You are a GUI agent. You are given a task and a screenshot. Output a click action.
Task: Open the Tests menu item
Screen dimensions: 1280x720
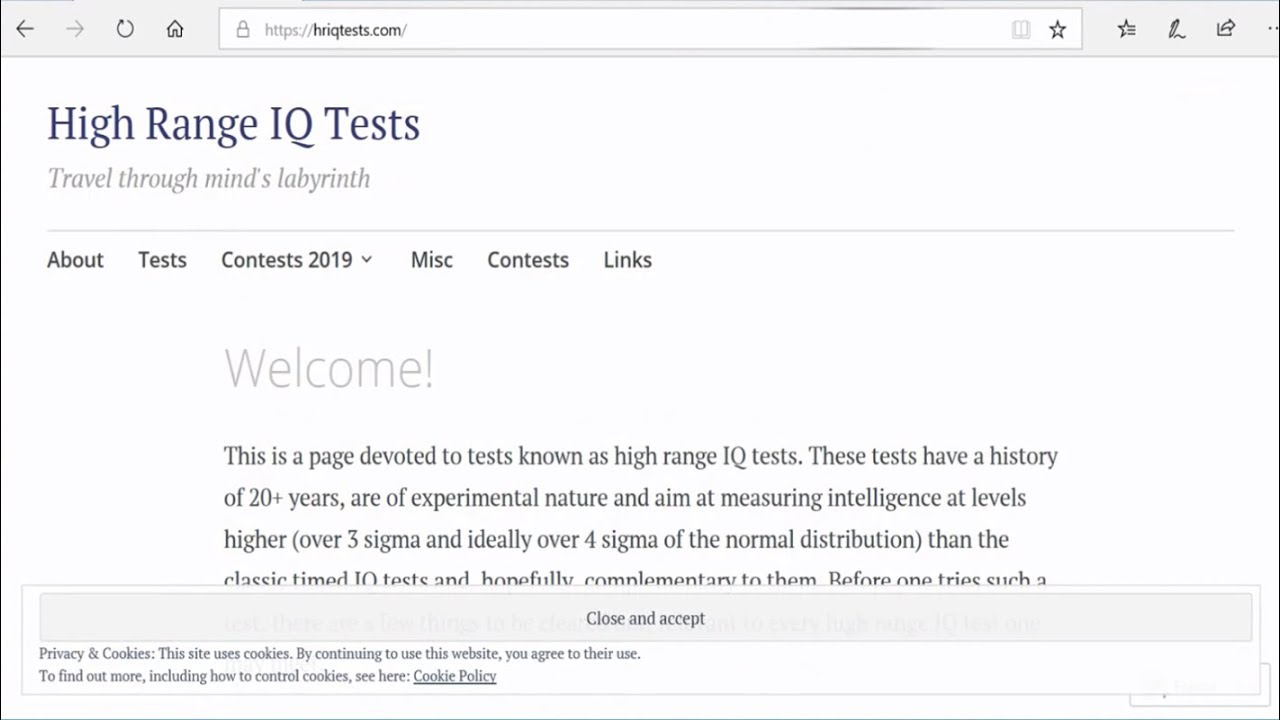pyautogui.click(x=162, y=260)
